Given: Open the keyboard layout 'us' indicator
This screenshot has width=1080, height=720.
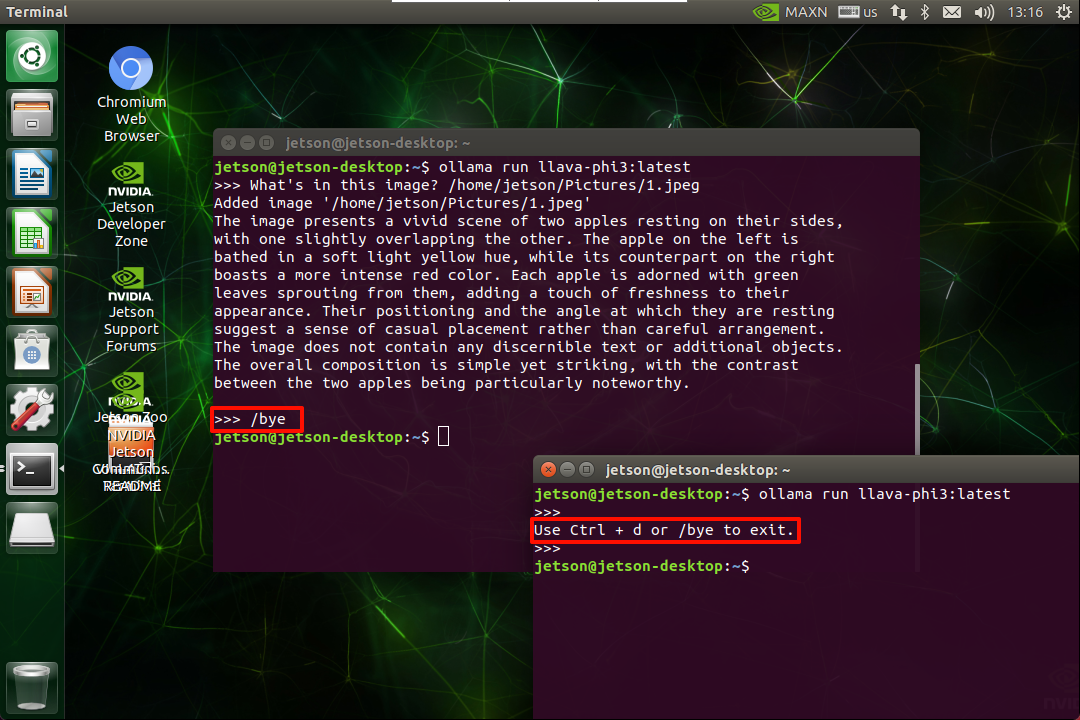Looking at the screenshot, I should (x=858, y=12).
